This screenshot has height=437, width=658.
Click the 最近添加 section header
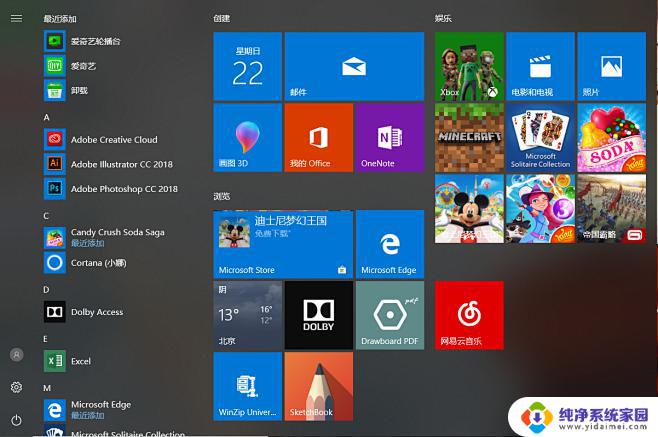point(60,19)
